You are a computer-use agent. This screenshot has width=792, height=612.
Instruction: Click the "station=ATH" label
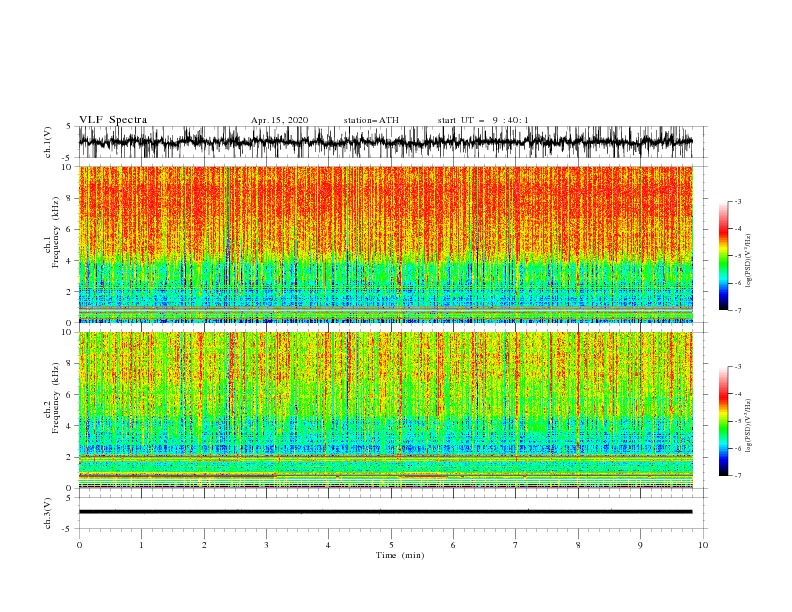tap(371, 120)
